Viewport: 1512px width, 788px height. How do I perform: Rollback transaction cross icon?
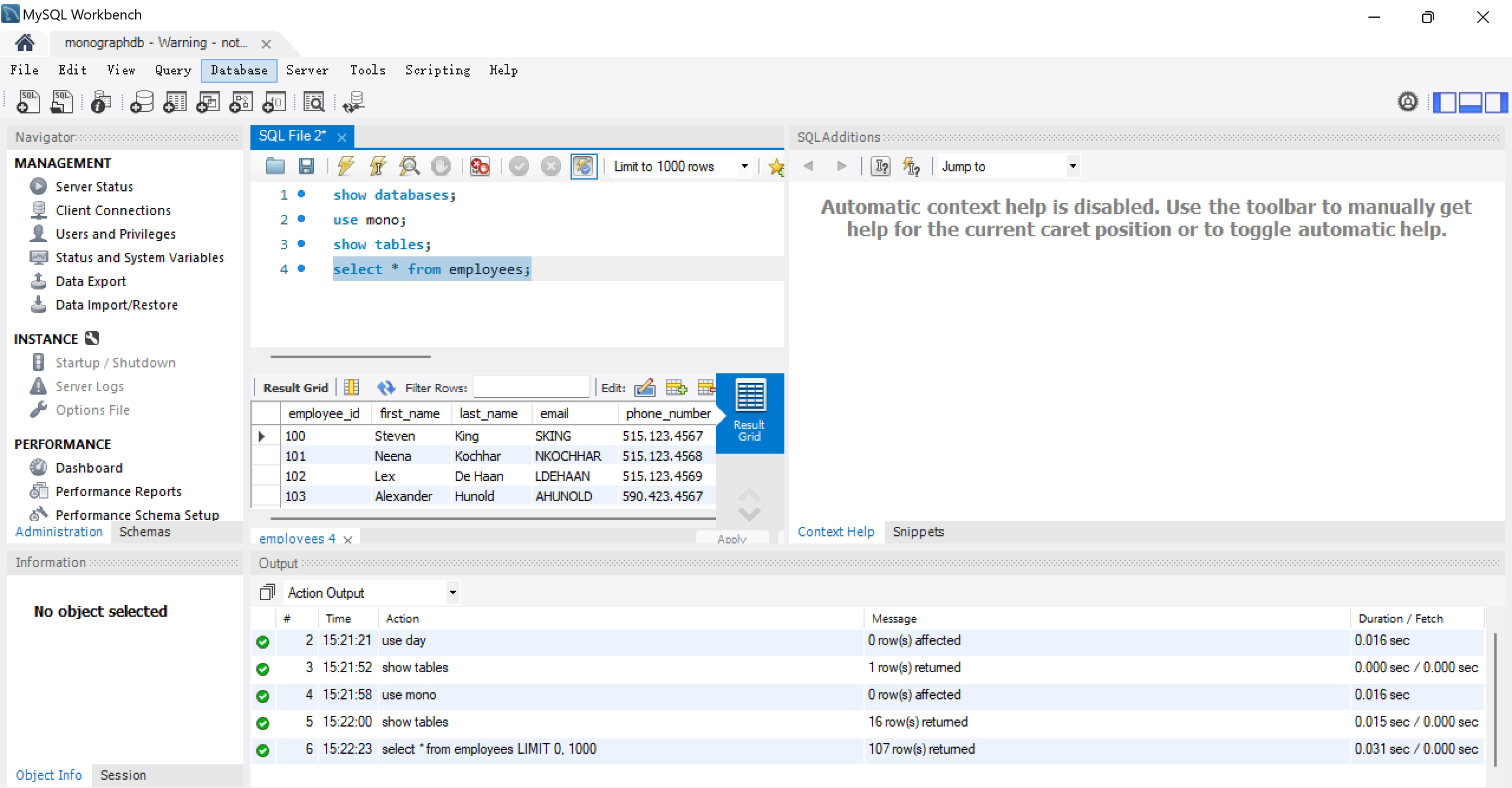pyautogui.click(x=551, y=167)
